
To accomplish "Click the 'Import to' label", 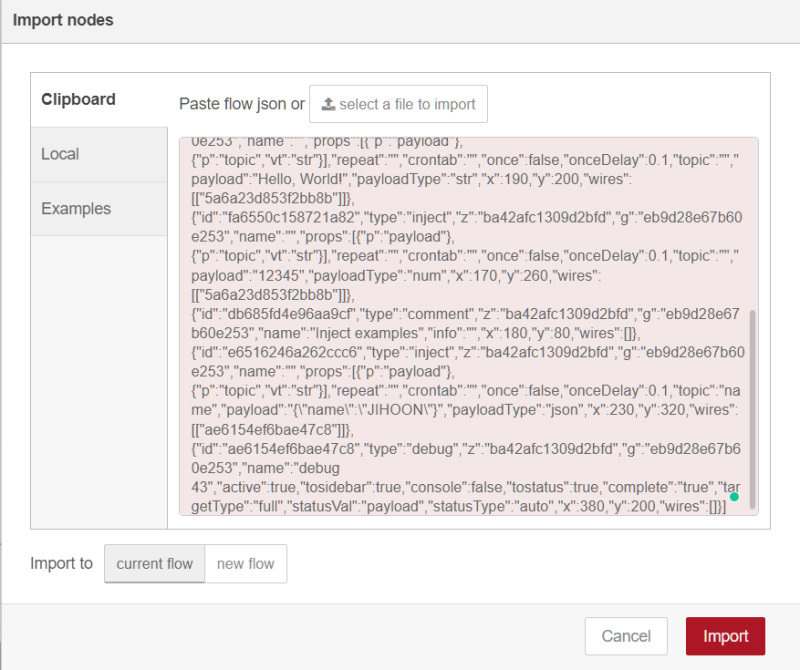I will [x=61, y=563].
